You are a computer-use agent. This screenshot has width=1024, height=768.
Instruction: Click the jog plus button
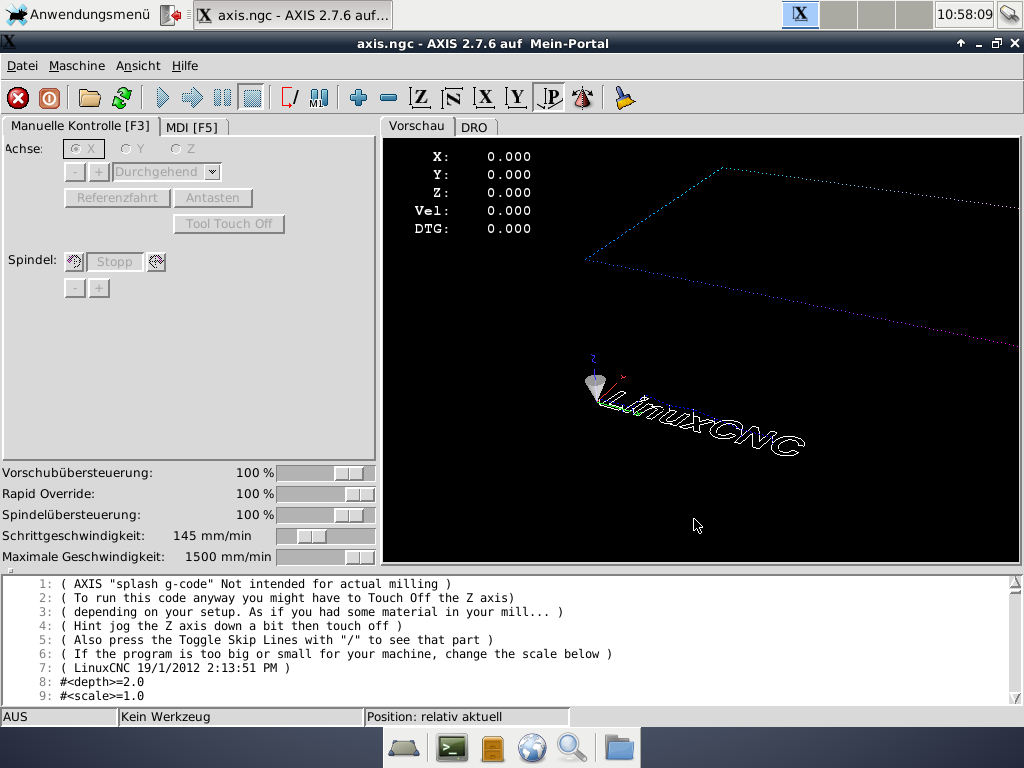coord(99,172)
